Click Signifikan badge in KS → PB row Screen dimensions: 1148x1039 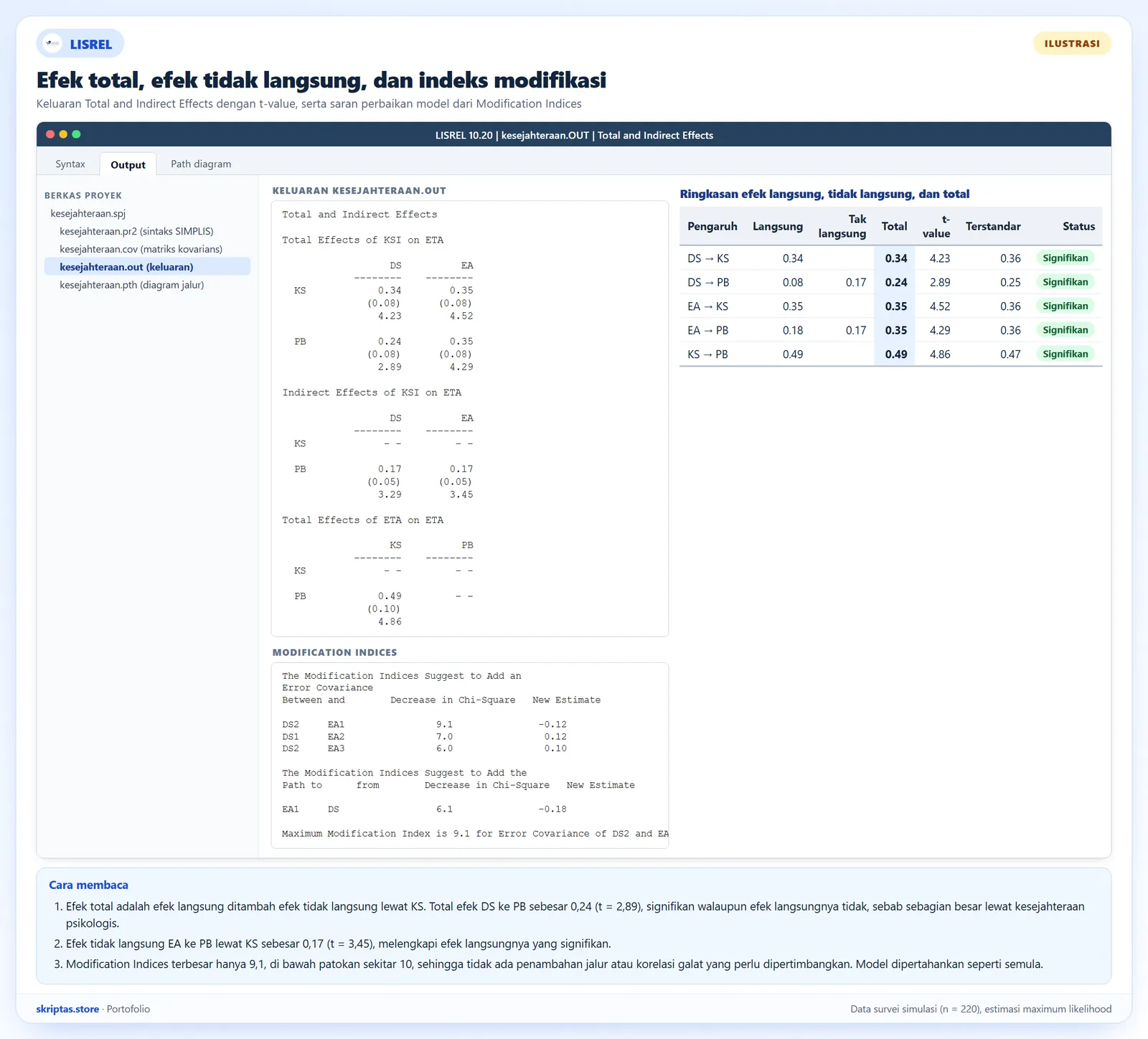[1065, 354]
